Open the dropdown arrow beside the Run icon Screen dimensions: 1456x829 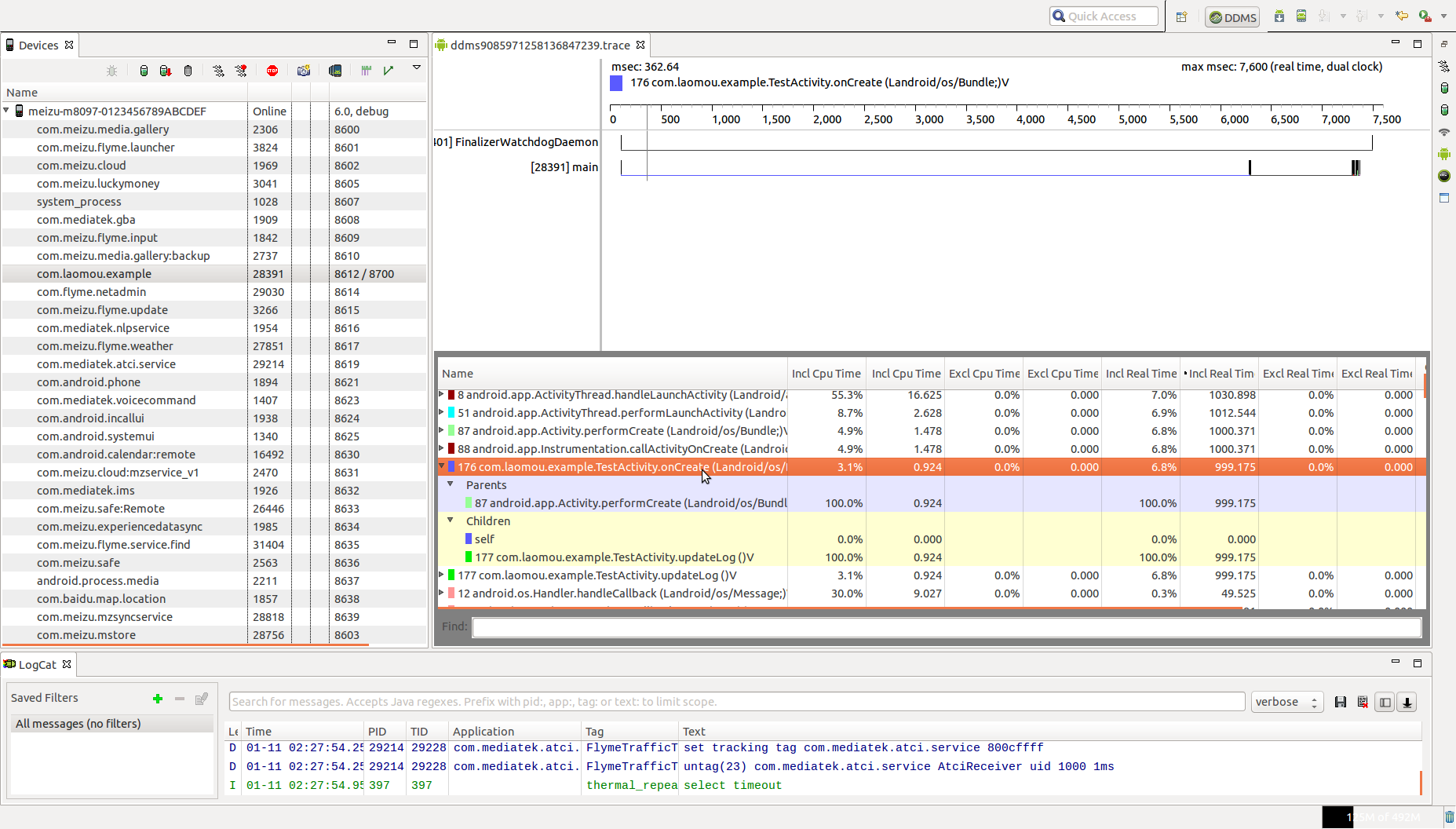pos(1443,16)
